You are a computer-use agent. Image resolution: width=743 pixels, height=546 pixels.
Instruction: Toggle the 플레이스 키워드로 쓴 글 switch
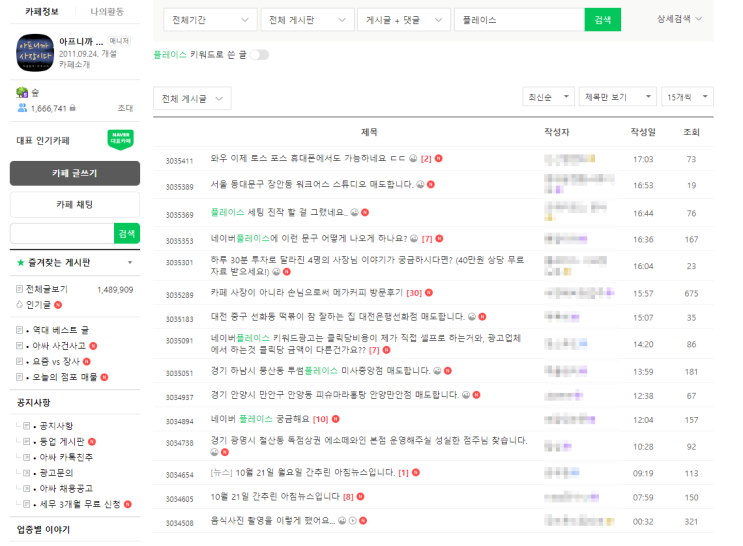tap(259, 55)
